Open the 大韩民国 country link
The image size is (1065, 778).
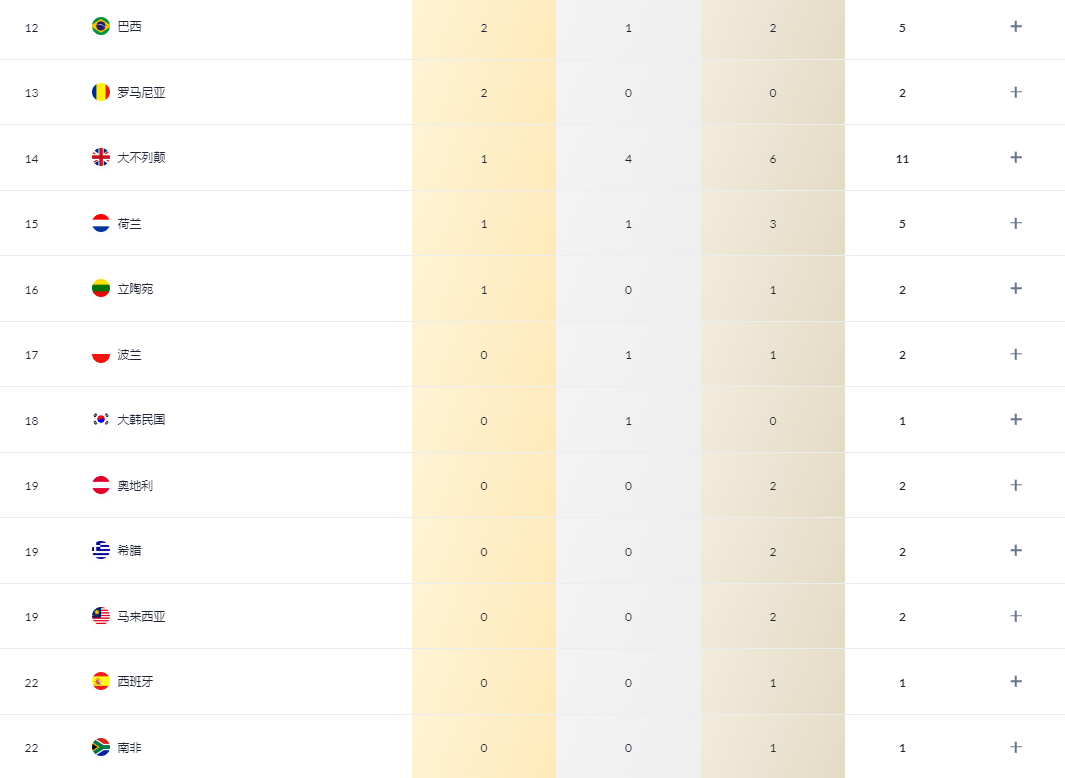(141, 420)
